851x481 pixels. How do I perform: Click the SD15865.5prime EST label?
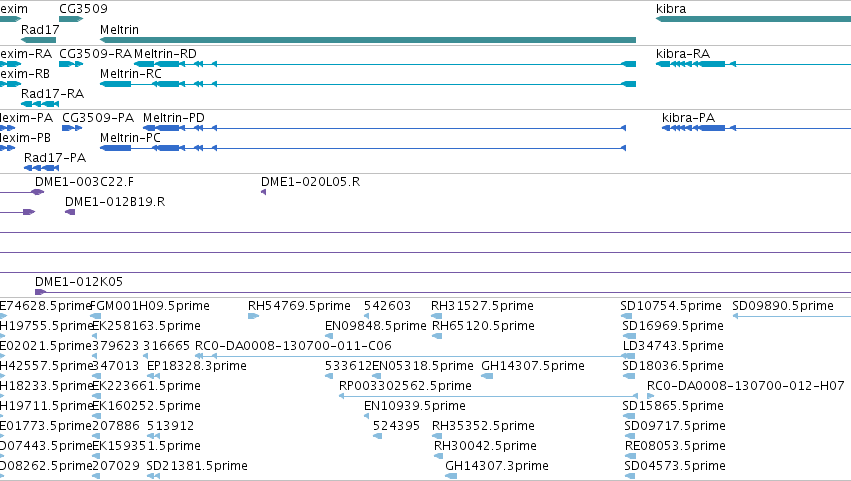coord(673,407)
